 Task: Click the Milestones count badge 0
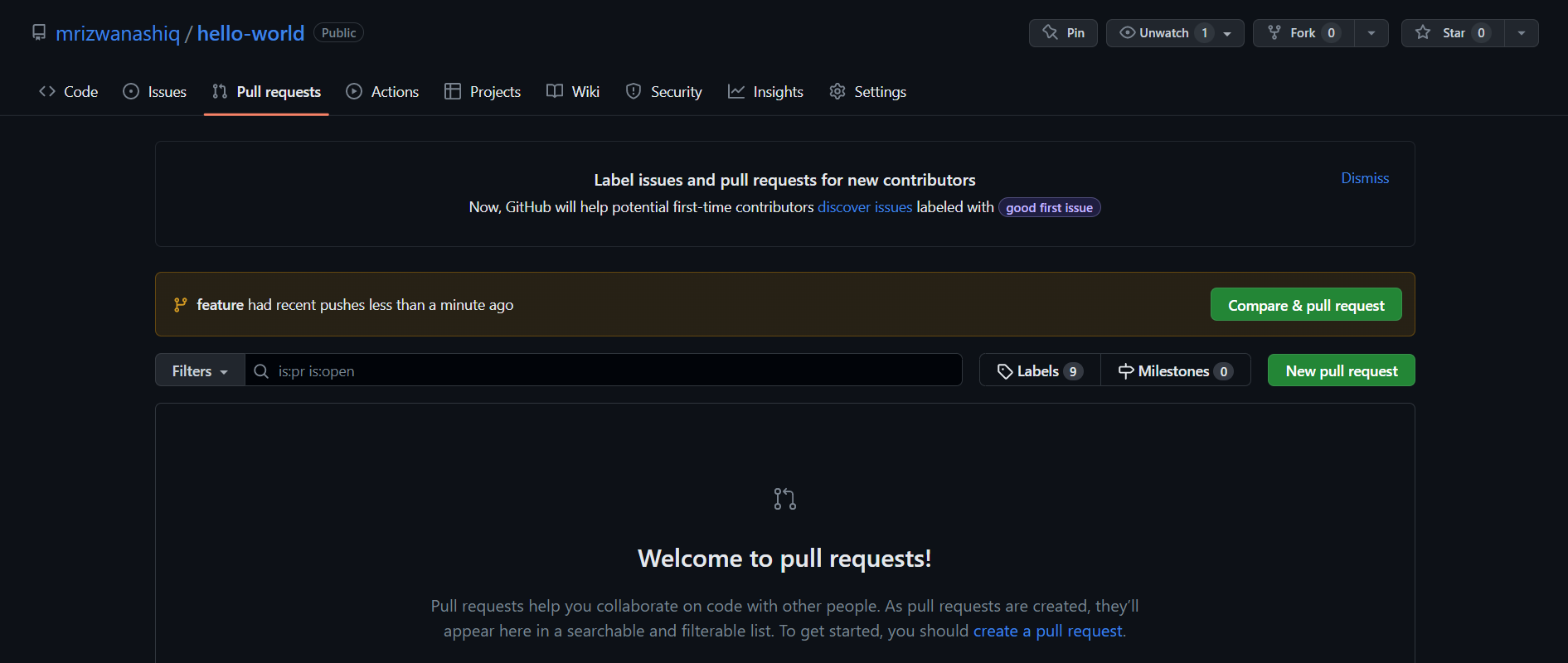pos(1223,371)
